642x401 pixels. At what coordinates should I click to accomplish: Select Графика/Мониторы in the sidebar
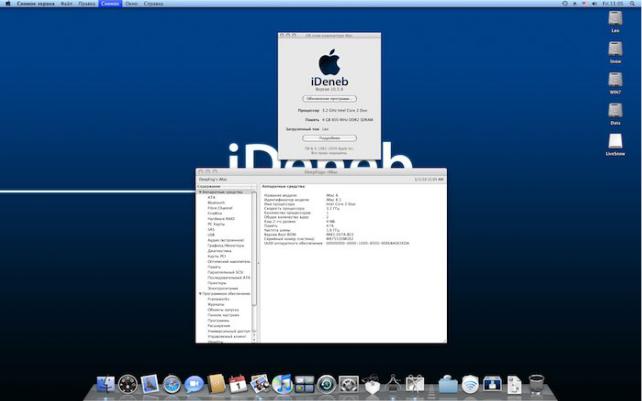click(226, 245)
